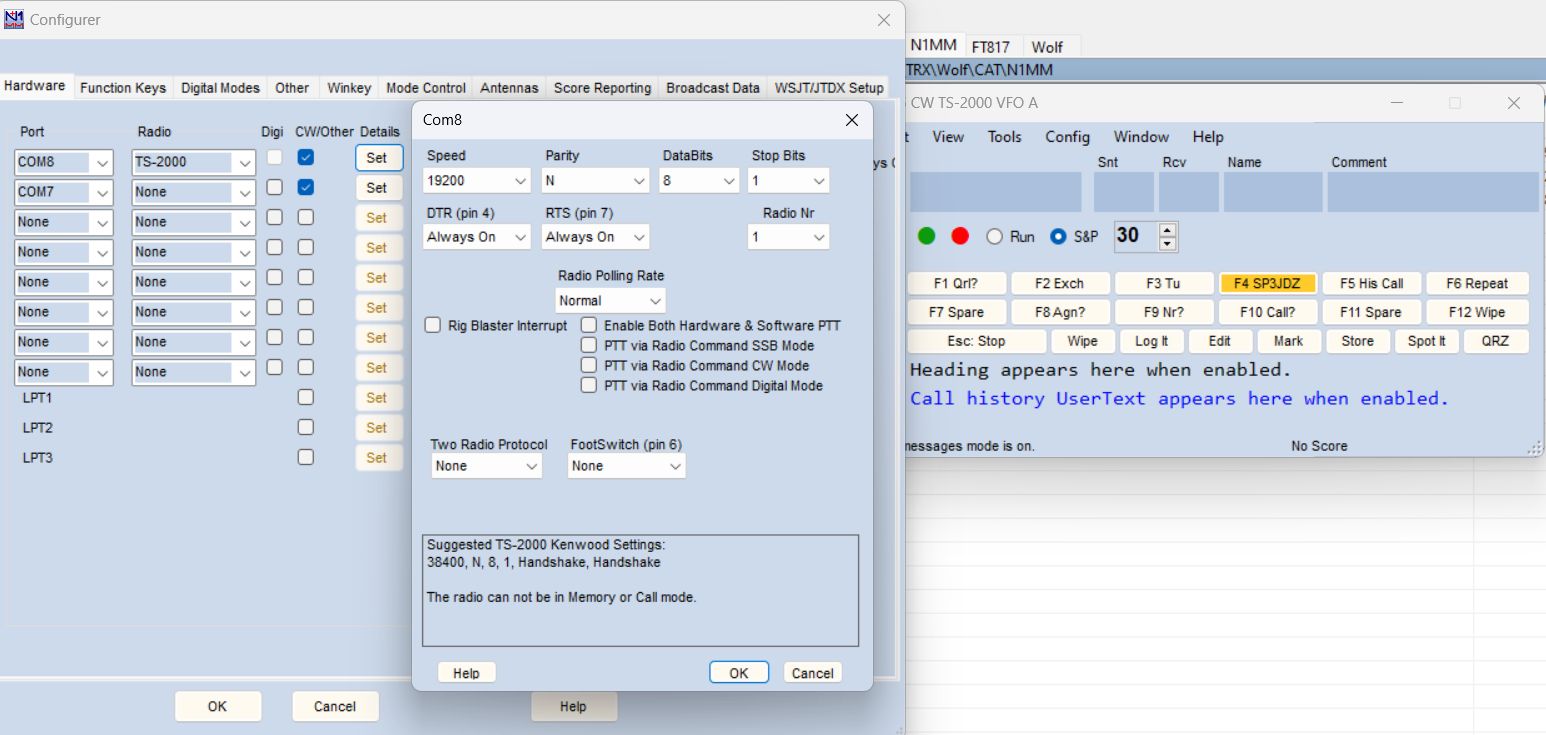Open the COM8 port dropdown

point(64,162)
